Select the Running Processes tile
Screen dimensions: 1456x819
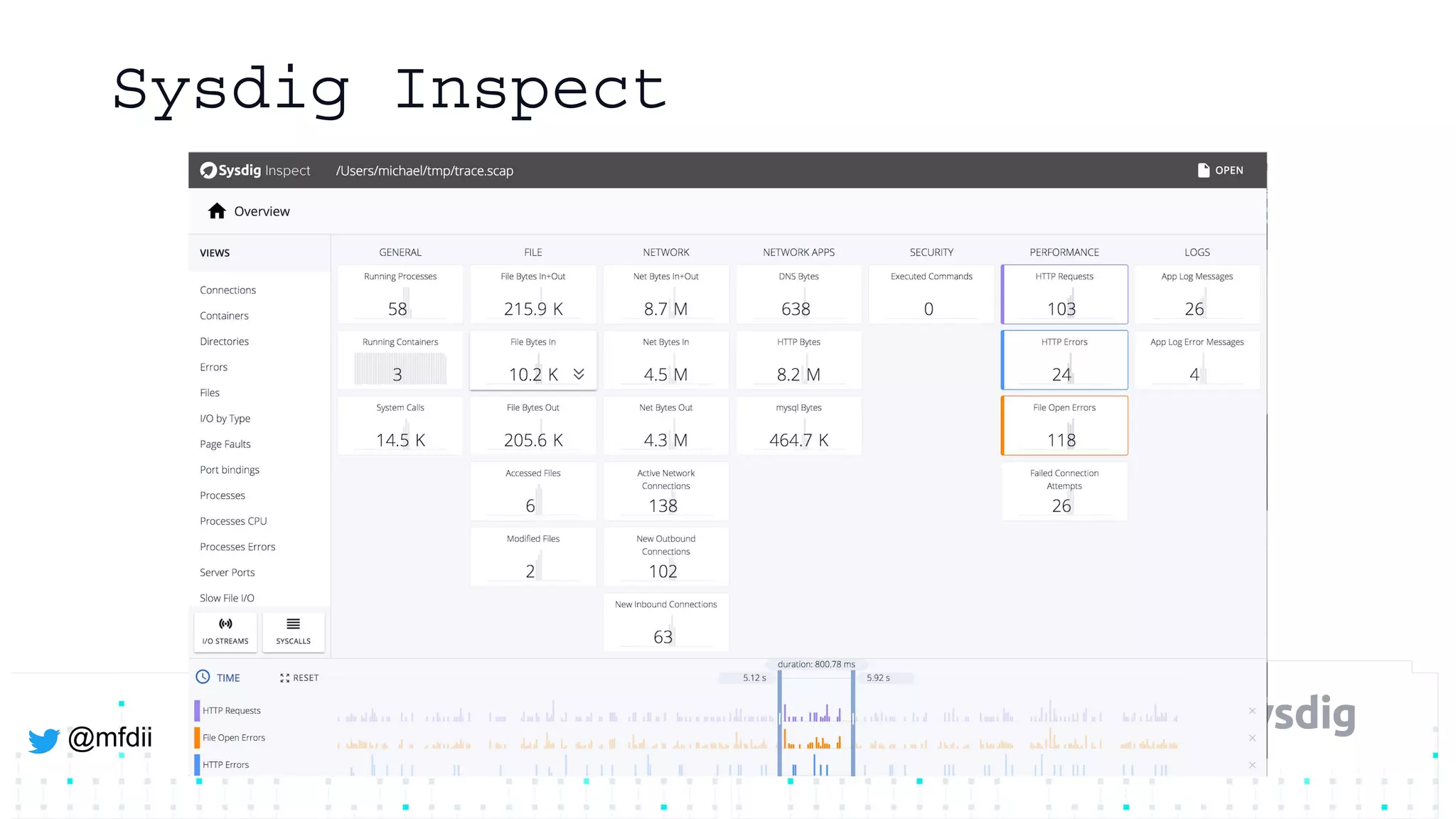point(400,294)
